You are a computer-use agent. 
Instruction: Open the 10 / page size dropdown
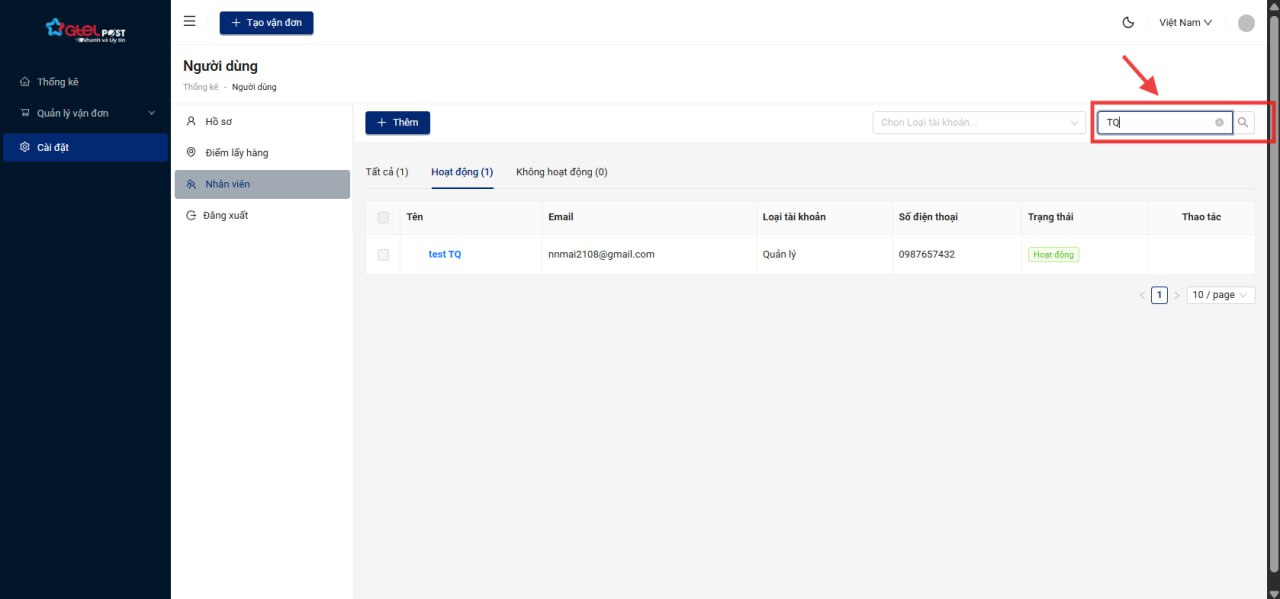click(1220, 295)
